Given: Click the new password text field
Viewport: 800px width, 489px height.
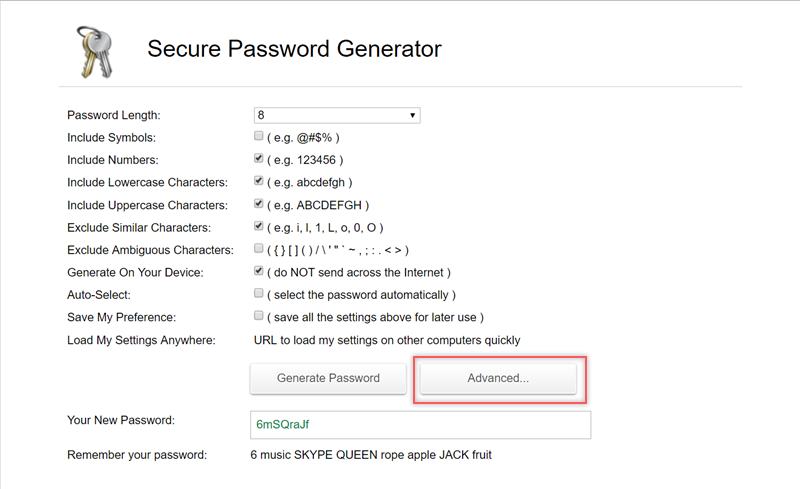Looking at the screenshot, I should [420, 424].
